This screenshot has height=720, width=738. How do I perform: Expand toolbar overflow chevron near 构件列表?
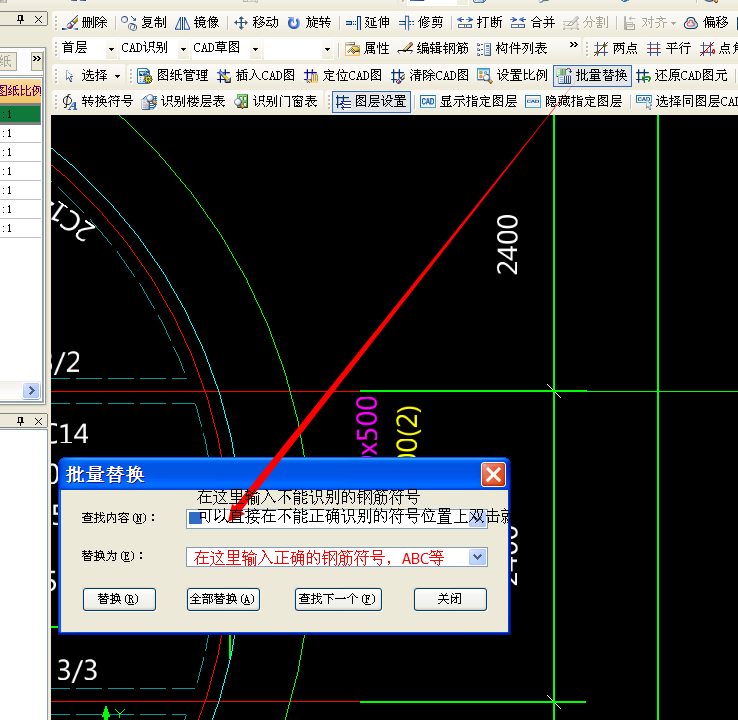pos(573,45)
